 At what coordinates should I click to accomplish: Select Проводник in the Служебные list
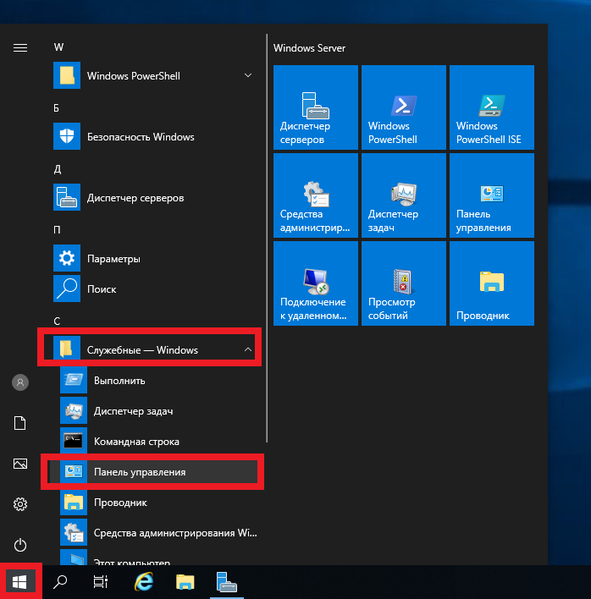tap(156, 502)
